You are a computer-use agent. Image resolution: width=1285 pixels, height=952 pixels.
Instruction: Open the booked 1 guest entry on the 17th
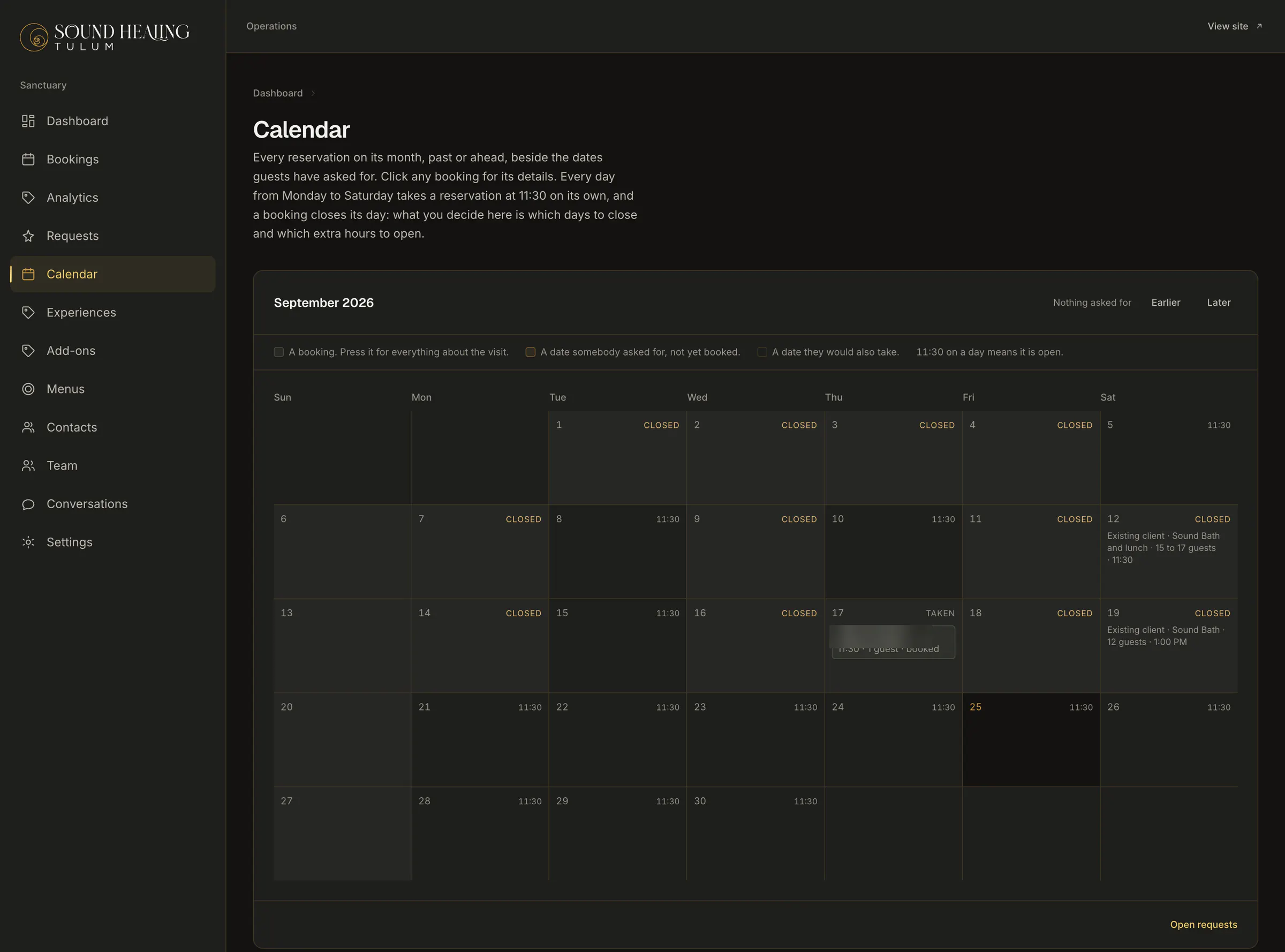pyautogui.click(x=893, y=642)
